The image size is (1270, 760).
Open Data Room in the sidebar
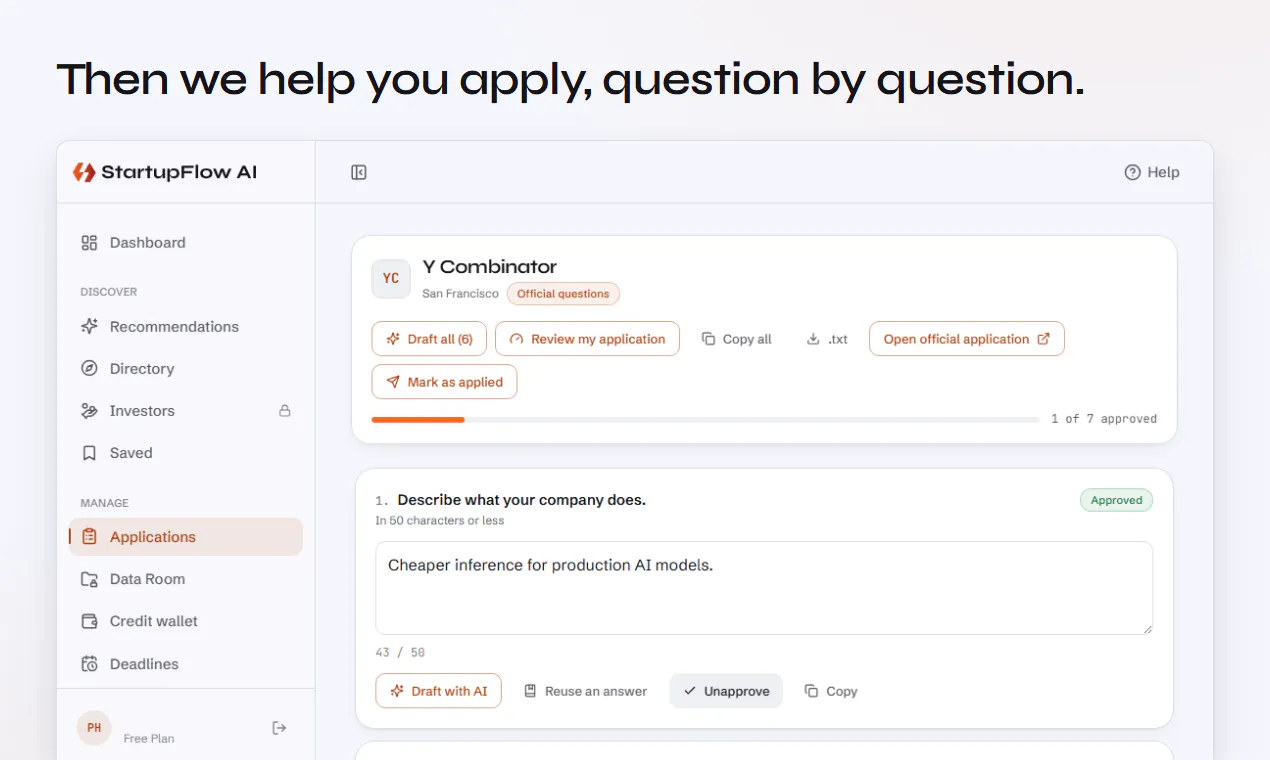pos(185,579)
